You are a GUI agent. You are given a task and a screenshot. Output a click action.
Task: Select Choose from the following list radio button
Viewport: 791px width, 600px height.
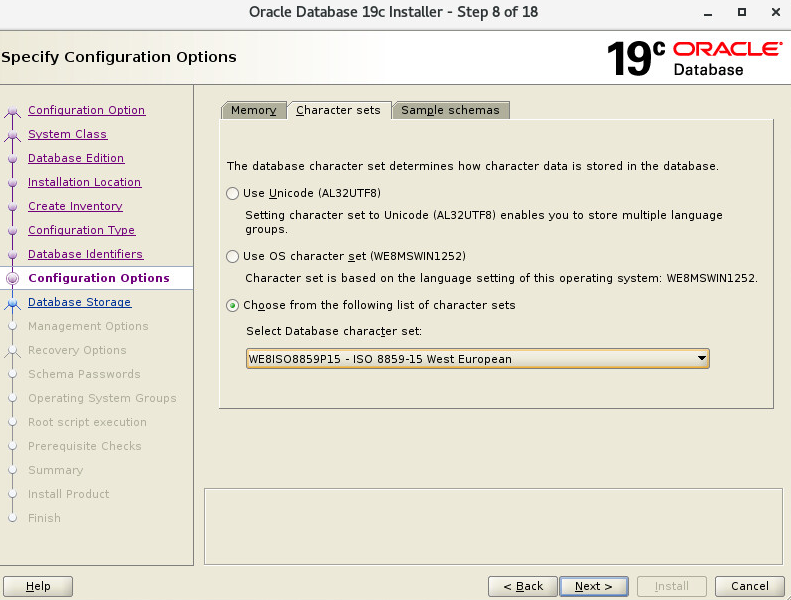[232, 305]
